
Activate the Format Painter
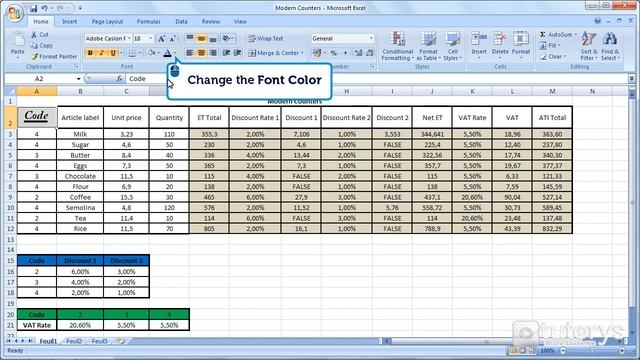click(x=54, y=56)
